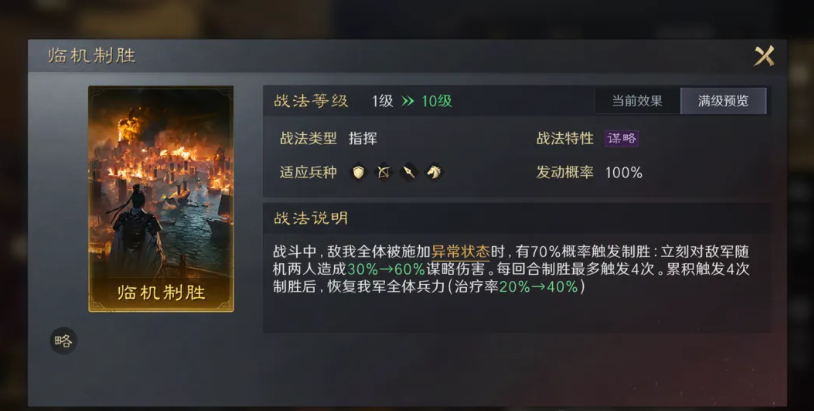Click the 战法说明 section header
Viewport: 814px width, 411px height.
pos(311,218)
